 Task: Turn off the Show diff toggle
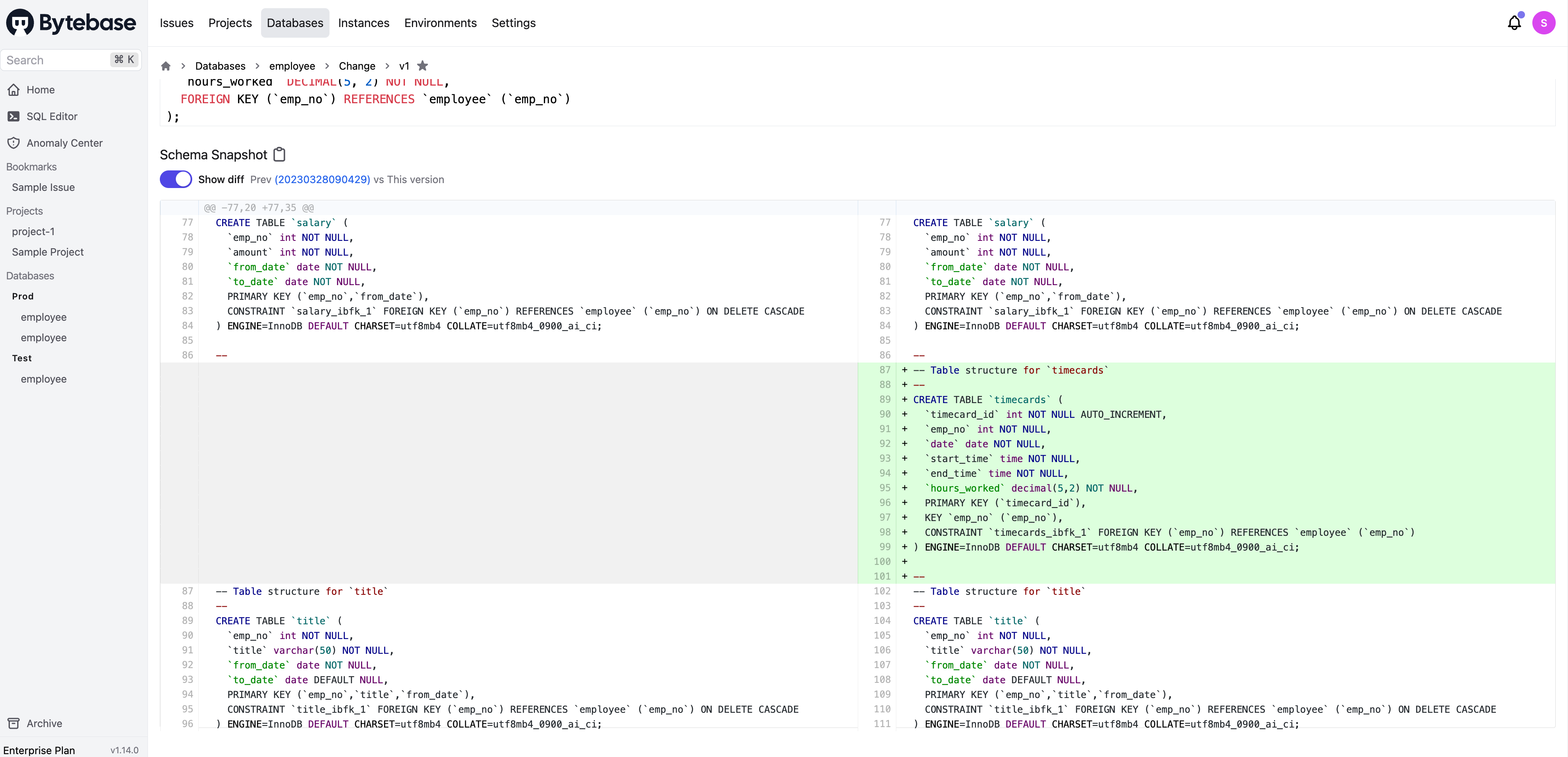176,179
